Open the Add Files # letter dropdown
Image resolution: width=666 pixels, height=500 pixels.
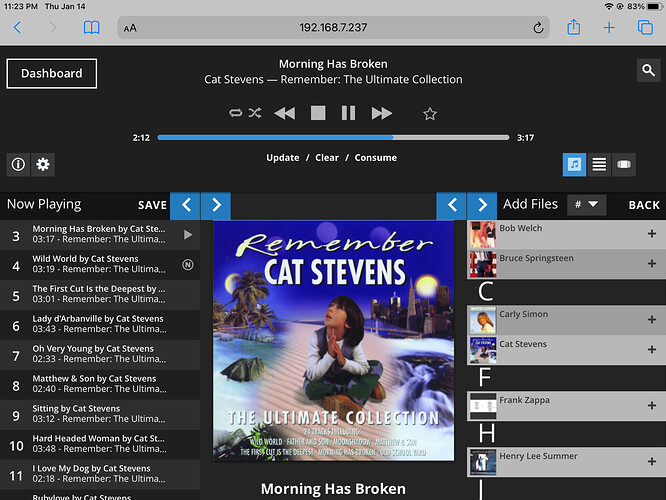point(587,205)
